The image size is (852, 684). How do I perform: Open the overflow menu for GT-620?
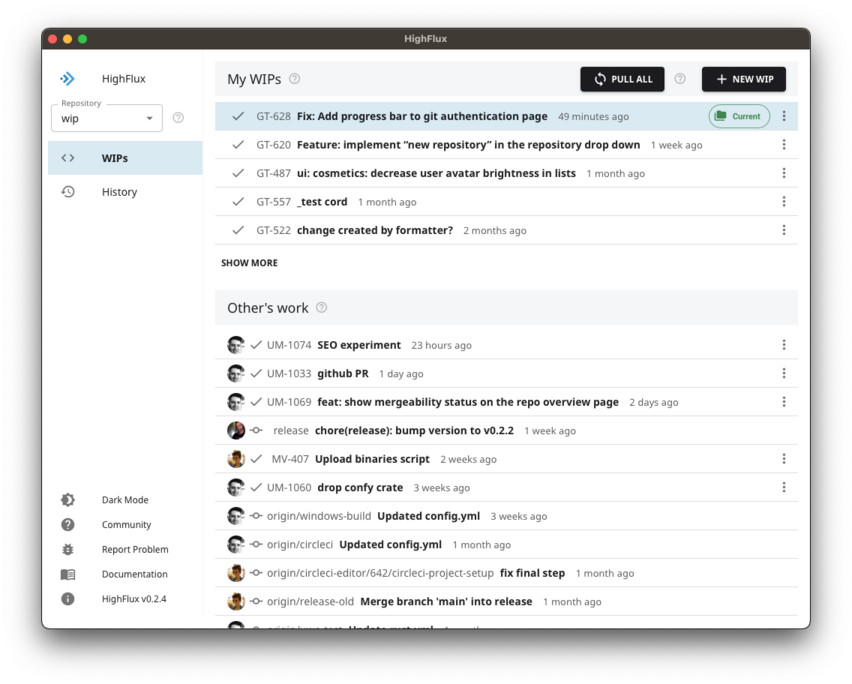click(x=784, y=144)
